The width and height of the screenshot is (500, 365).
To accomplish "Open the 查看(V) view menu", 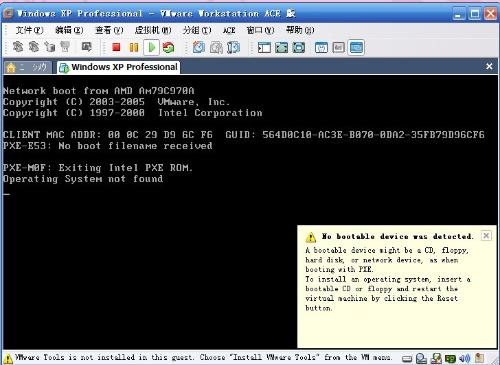I will (x=109, y=30).
